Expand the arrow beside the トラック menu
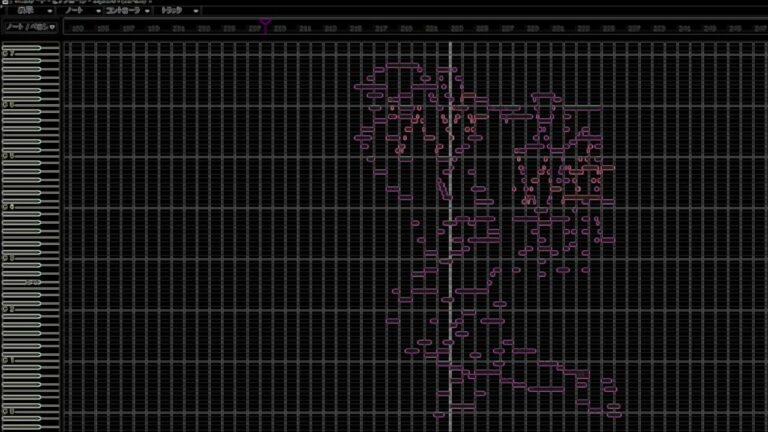 (196, 11)
